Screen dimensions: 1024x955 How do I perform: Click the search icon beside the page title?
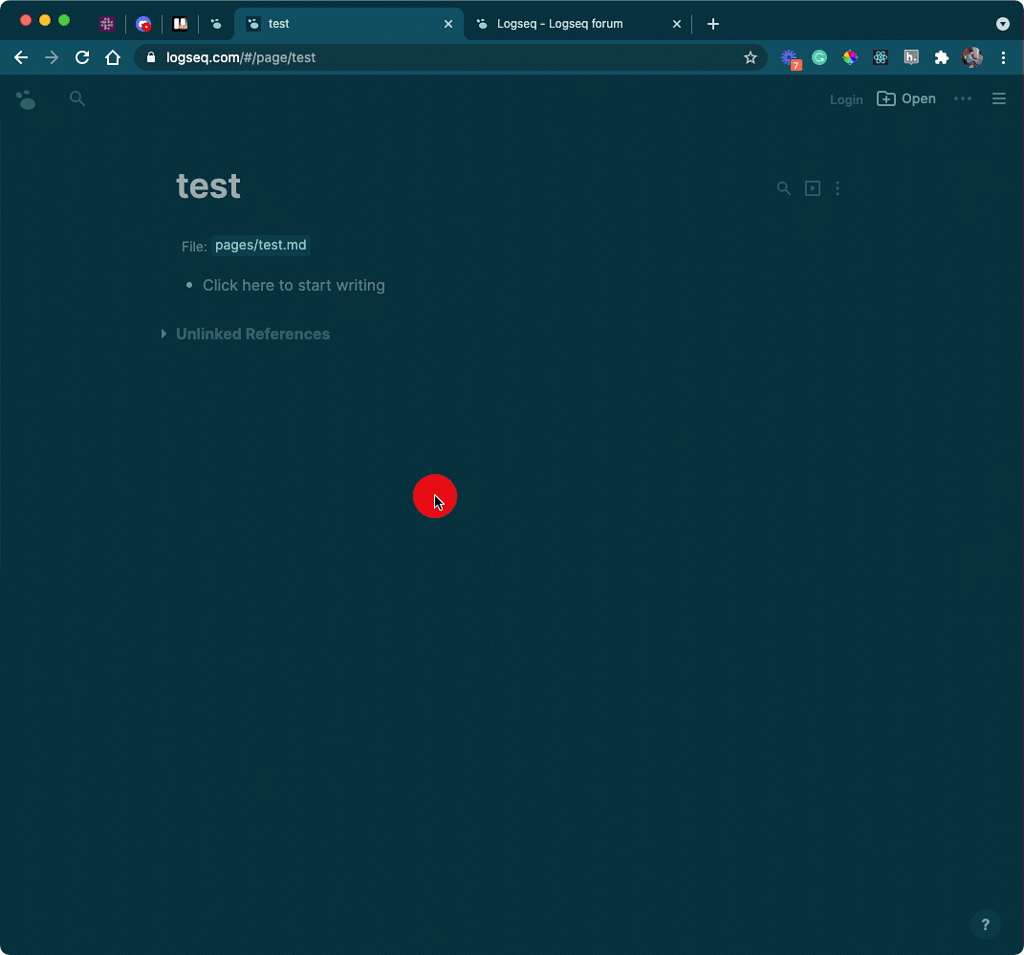(784, 188)
